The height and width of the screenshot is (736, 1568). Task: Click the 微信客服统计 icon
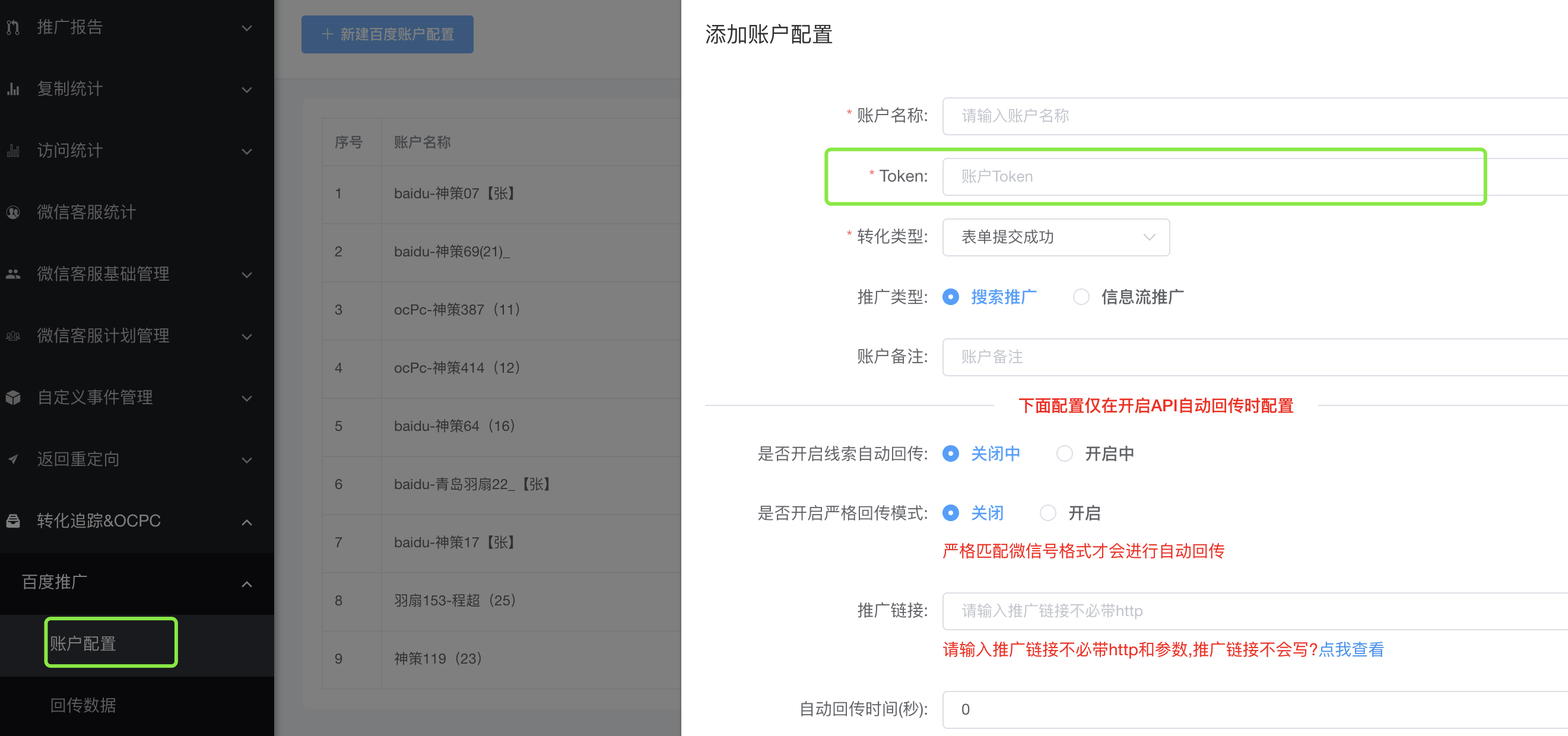point(13,212)
